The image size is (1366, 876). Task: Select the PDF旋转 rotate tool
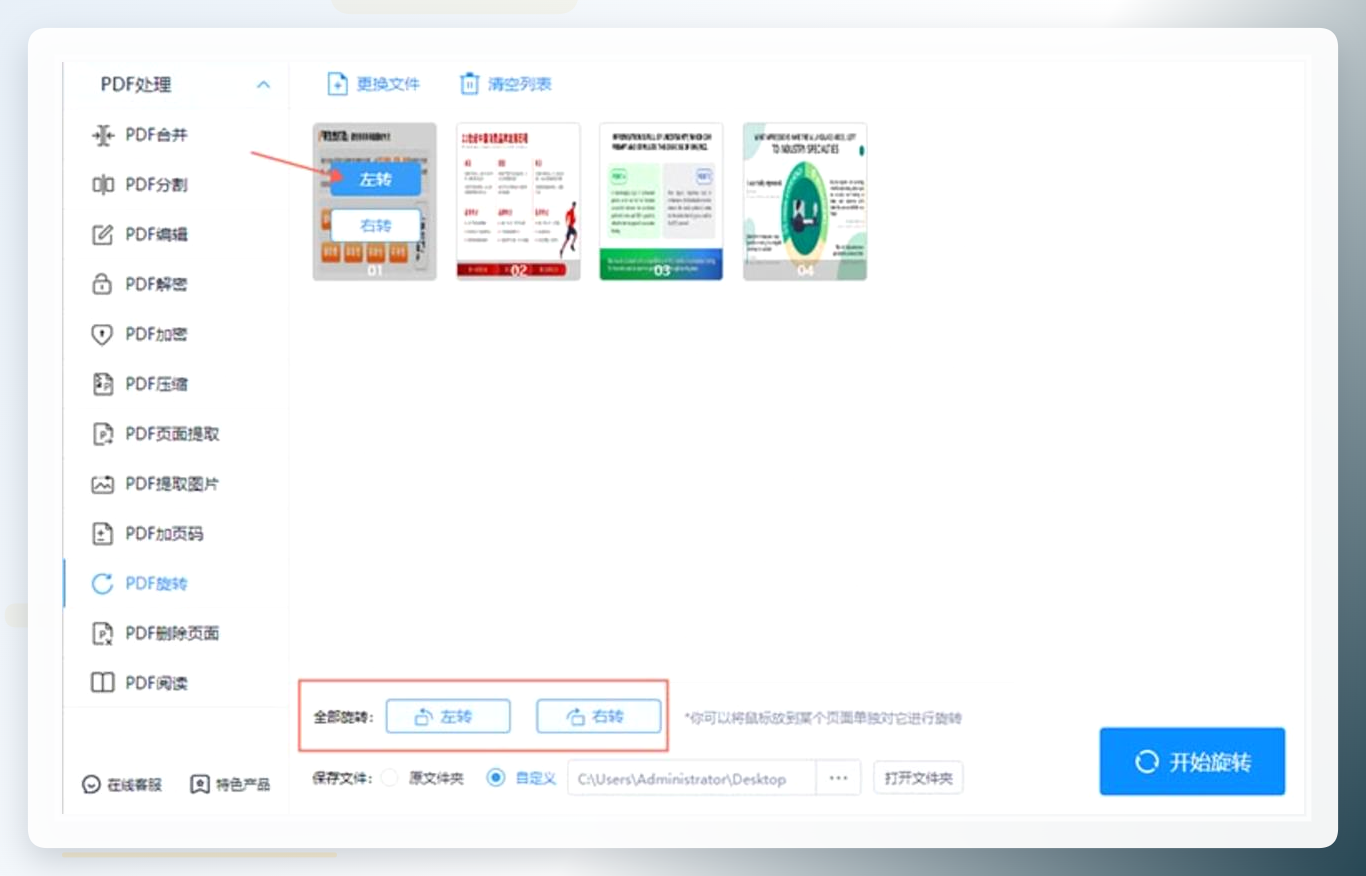140,584
